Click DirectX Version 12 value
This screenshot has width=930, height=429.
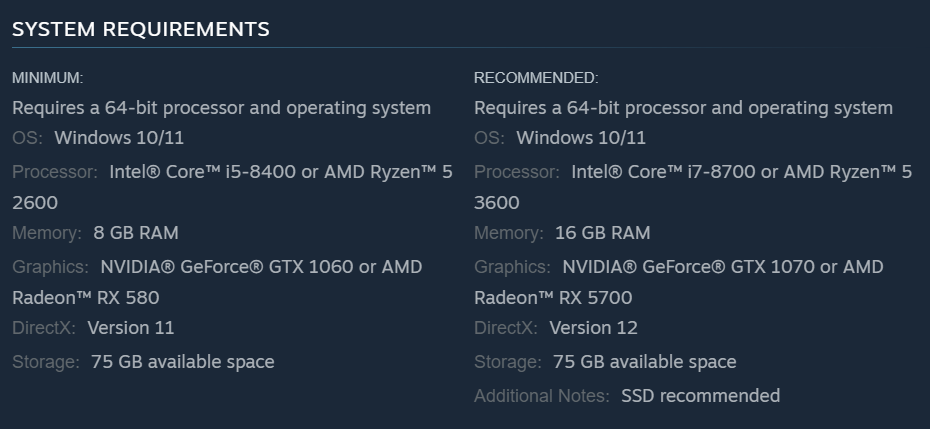tap(594, 328)
